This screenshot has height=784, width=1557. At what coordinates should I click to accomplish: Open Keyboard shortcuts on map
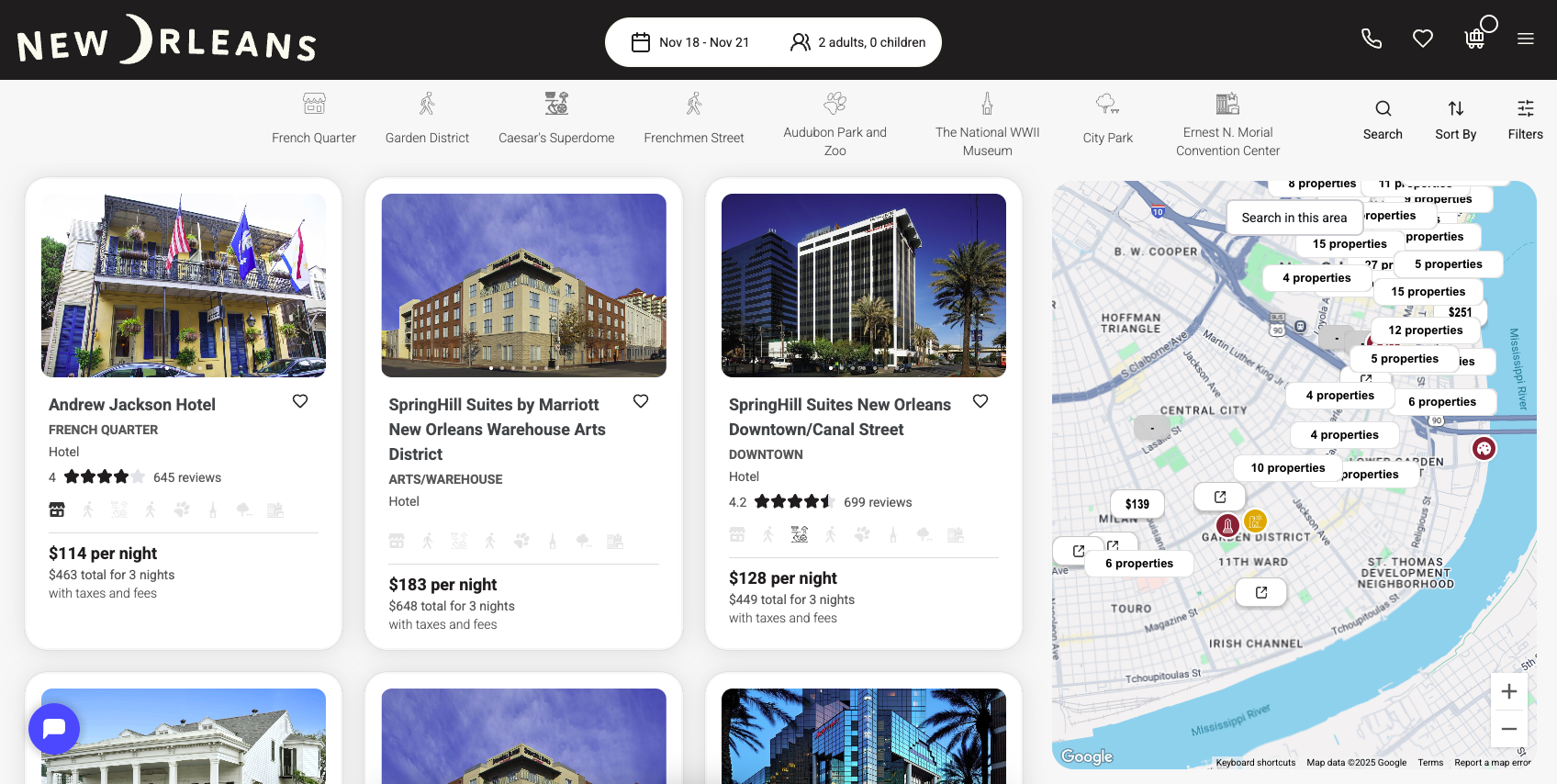click(x=1256, y=763)
